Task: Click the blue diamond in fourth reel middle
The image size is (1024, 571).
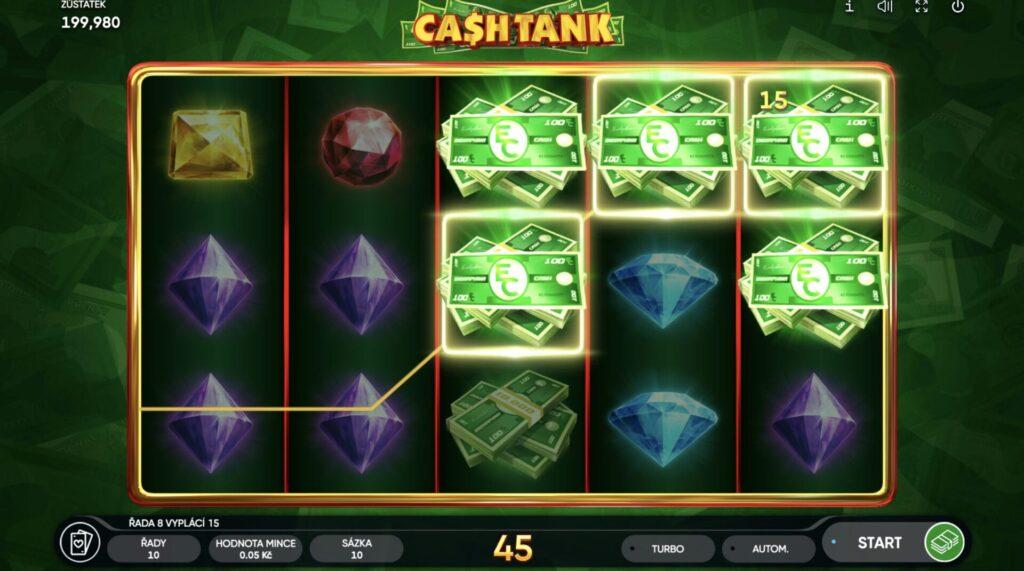Action: 663,287
